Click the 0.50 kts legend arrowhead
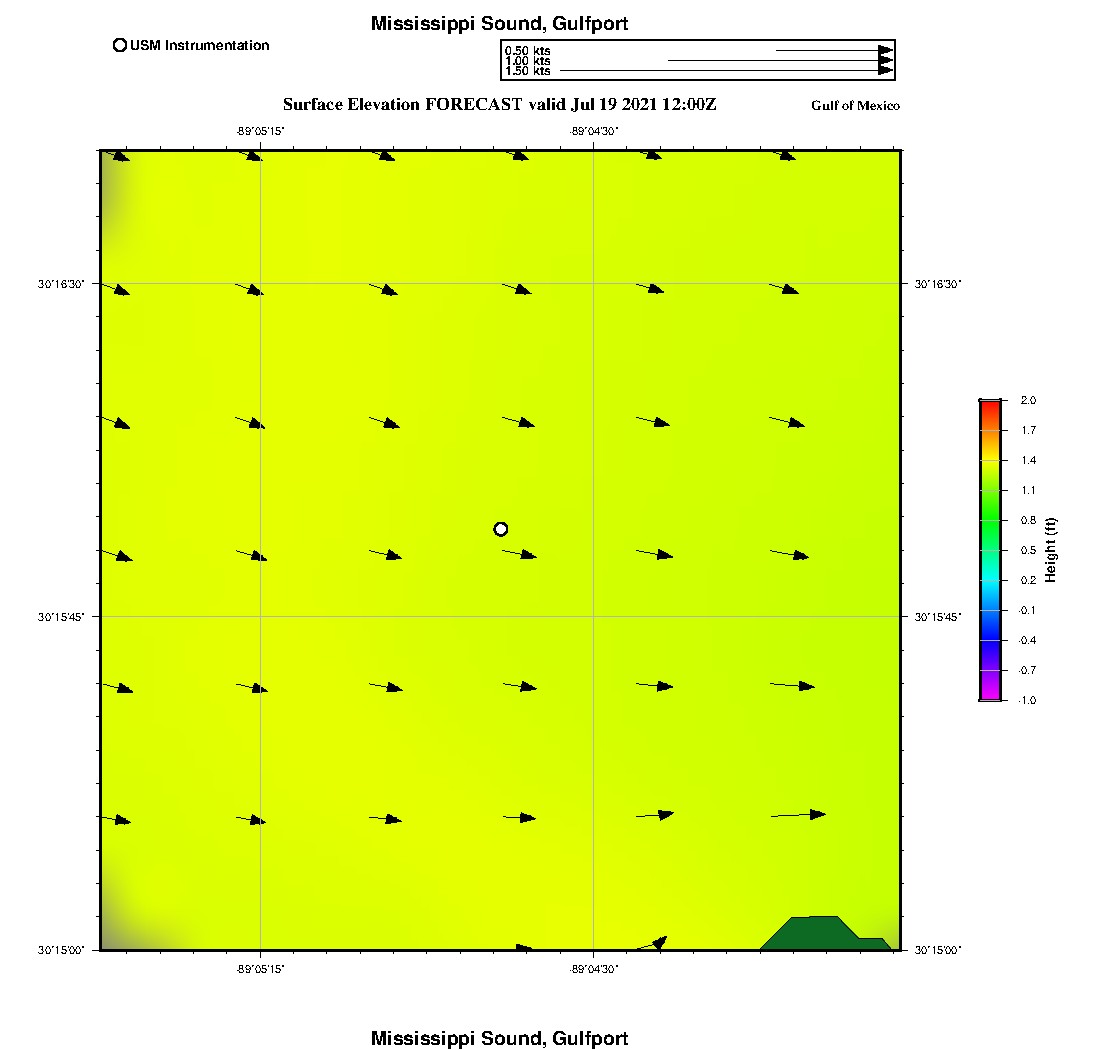 pyautogui.click(x=885, y=50)
